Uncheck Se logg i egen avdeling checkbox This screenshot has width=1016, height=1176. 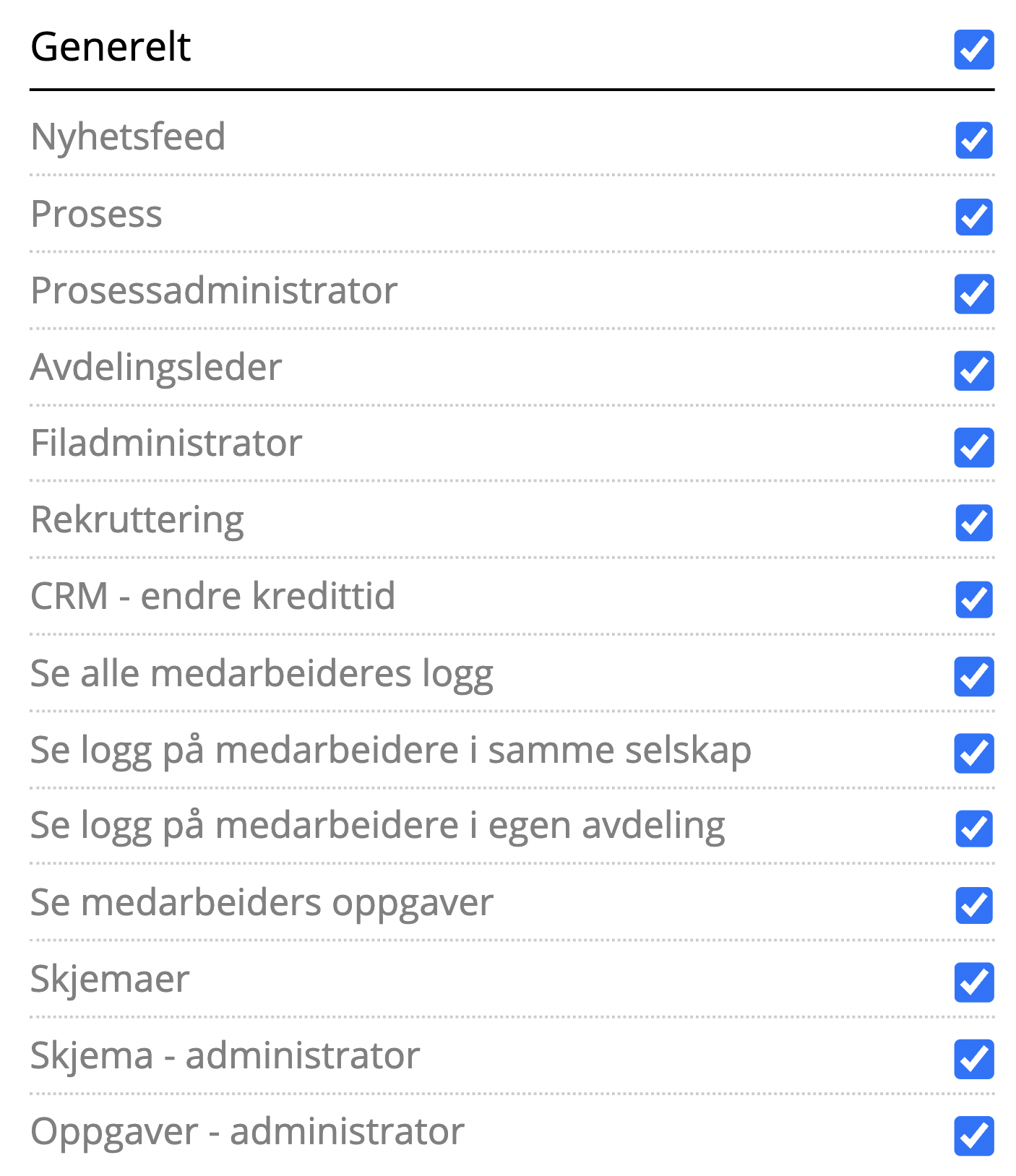pyautogui.click(x=973, y=829)
